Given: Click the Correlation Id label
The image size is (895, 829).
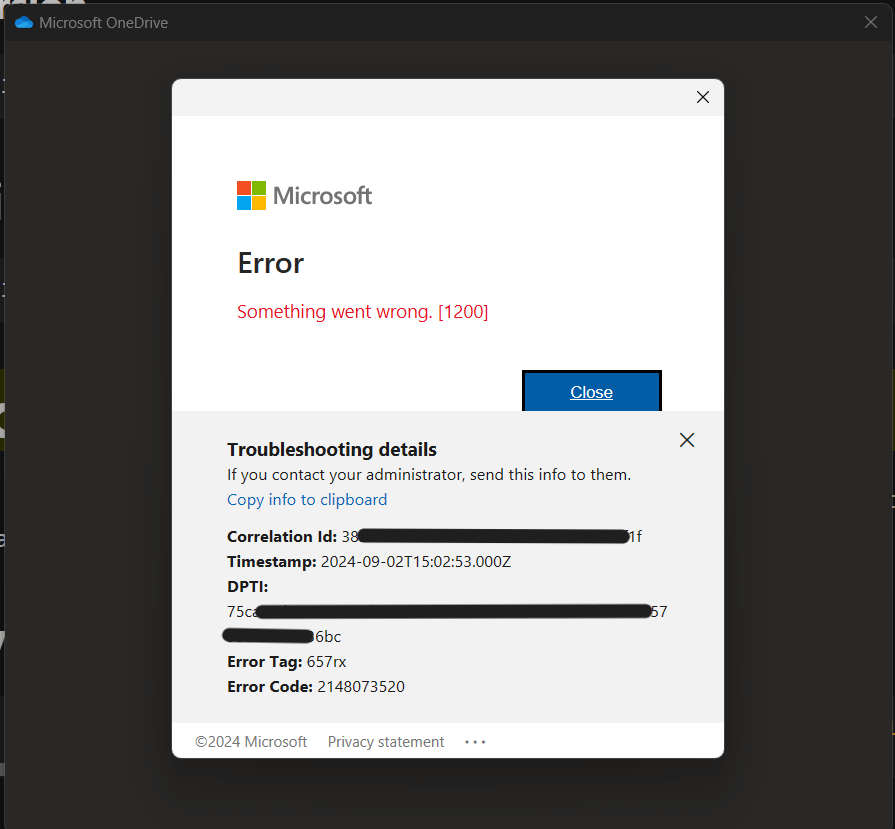Looking at the screenshot, I should (x=282, y=537).
